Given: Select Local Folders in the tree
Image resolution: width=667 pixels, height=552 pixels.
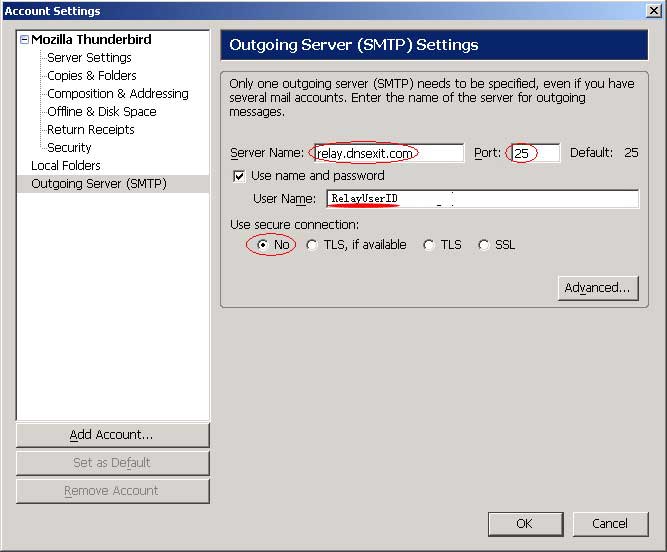Looking at the screenshot, I should pos(65,166).
